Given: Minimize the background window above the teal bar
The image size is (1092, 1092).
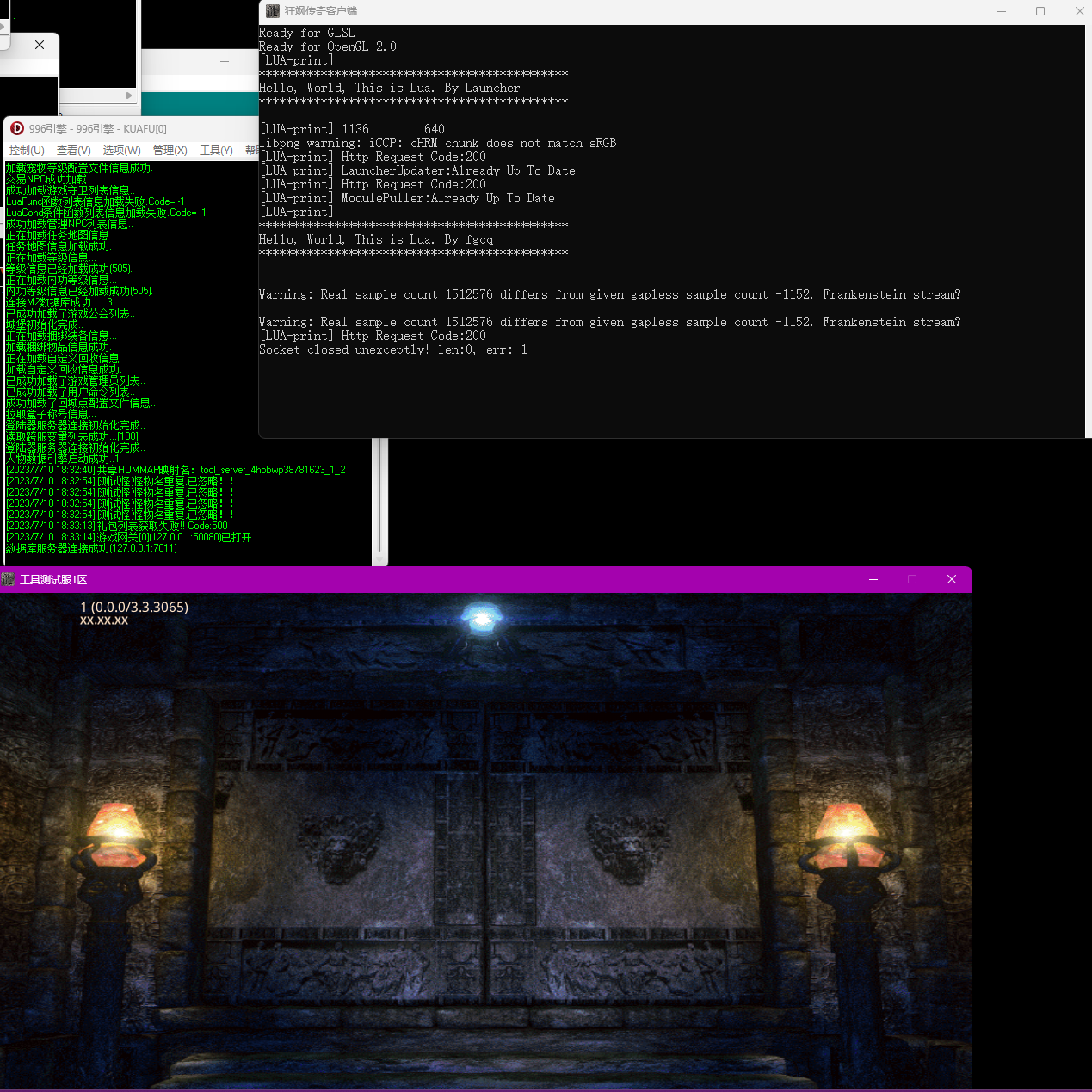Looking at the screenshot, I should (225, 61).
